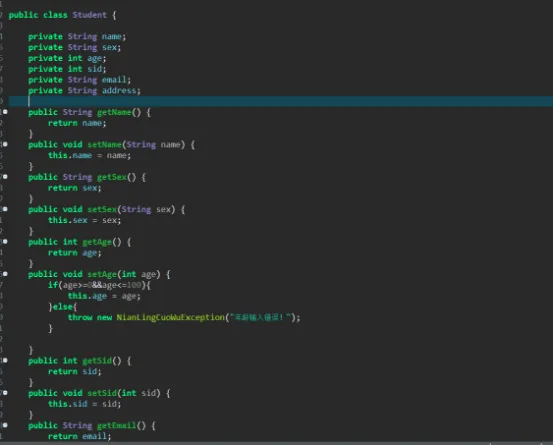The image size is (554, 445).
Task: Click the 'this.sid = sid;' statement
Action: tap(84, 404)
